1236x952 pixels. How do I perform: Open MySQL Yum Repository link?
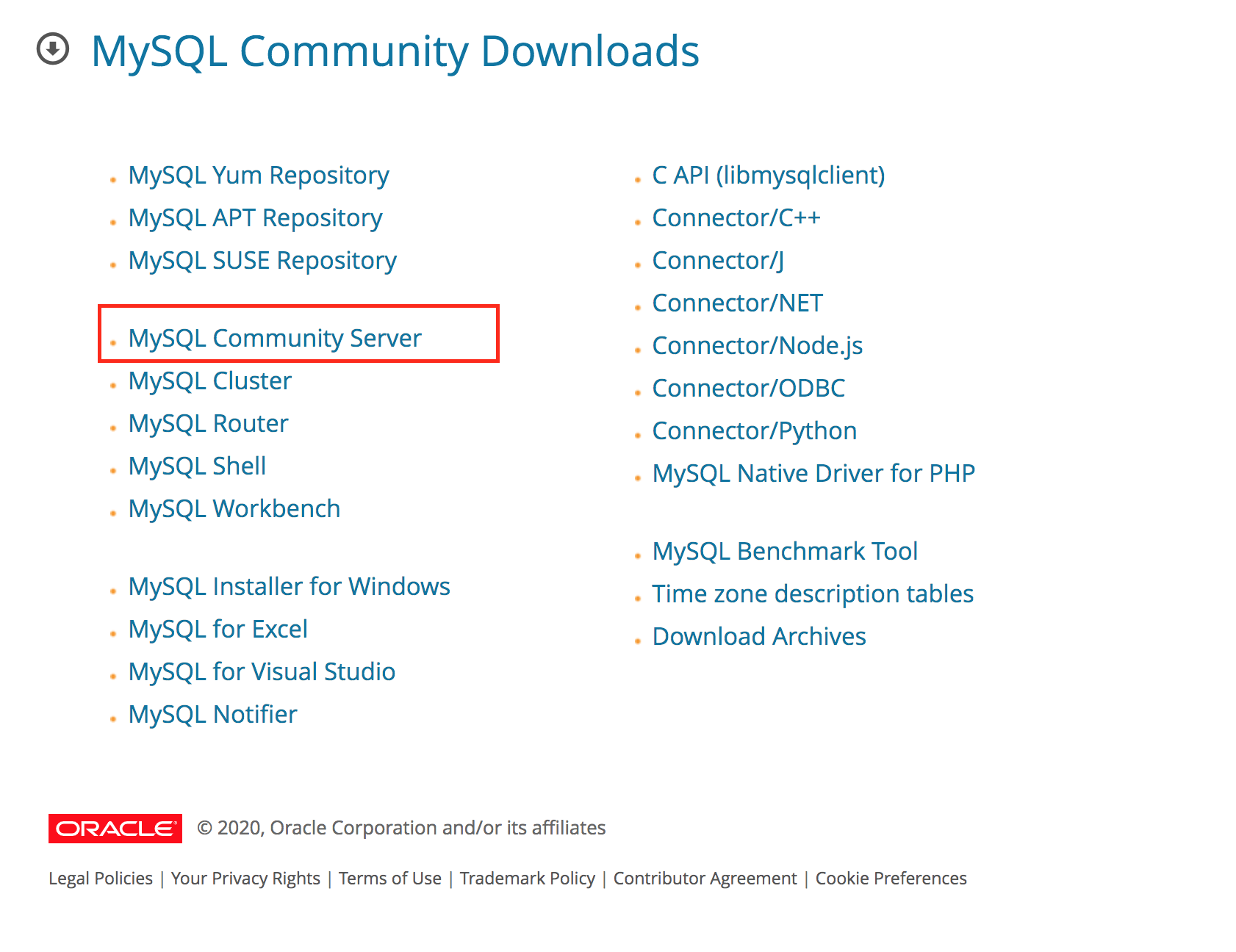tap(259, 176)
